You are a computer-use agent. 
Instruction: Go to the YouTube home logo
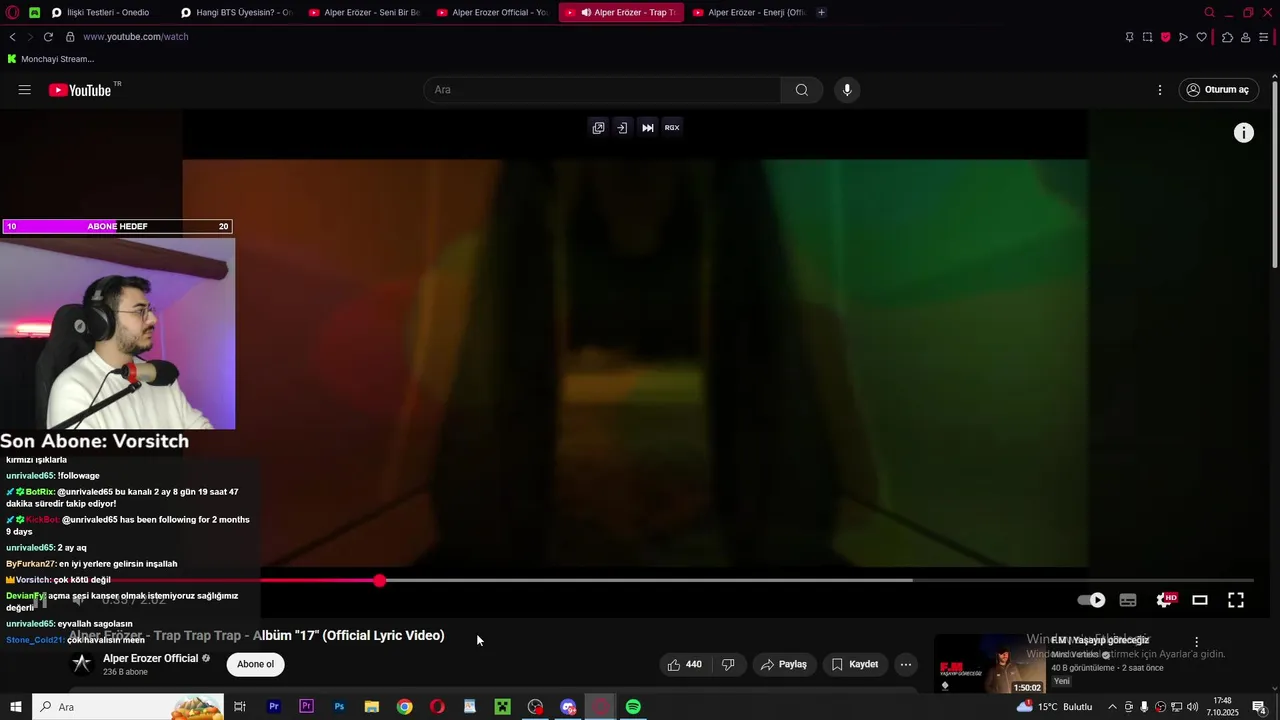(80, 90)
